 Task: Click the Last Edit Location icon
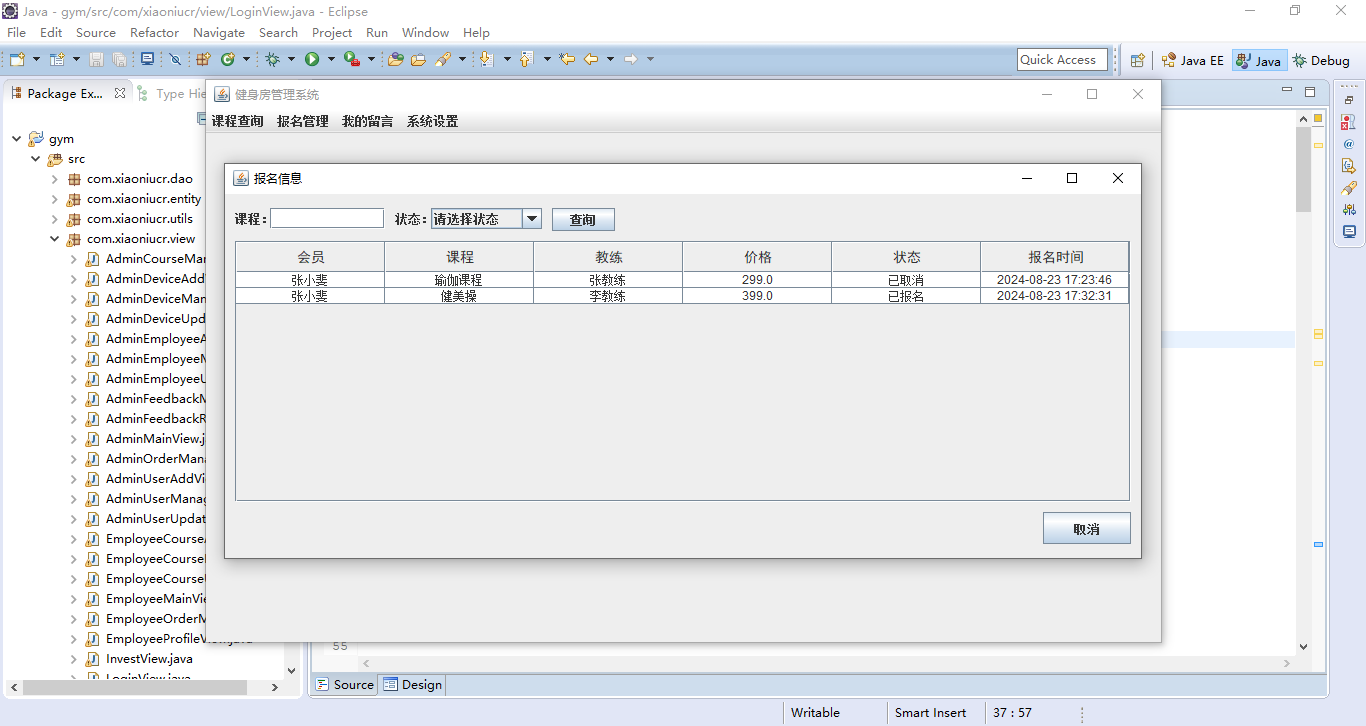pos(567,60)
